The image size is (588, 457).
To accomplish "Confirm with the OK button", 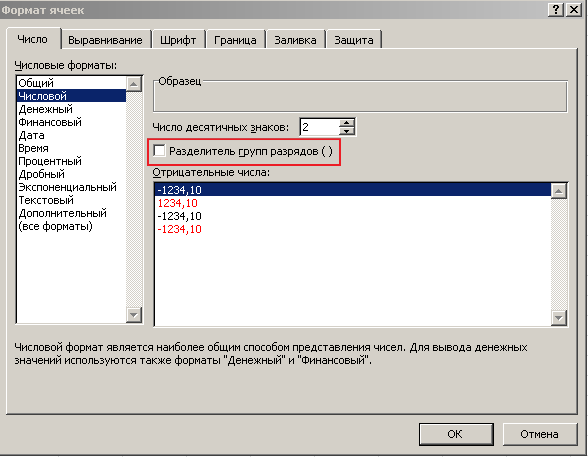I will [x=456, y=434].
